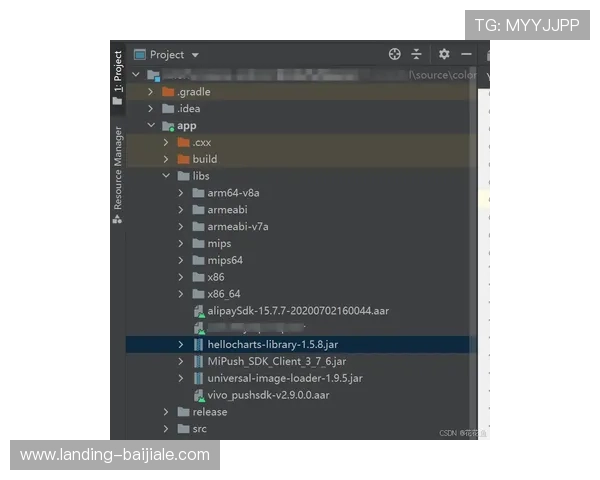The width and height of the screenshot is (600, 480).
Task: Click the release folder icon
Action: [183, 412]
